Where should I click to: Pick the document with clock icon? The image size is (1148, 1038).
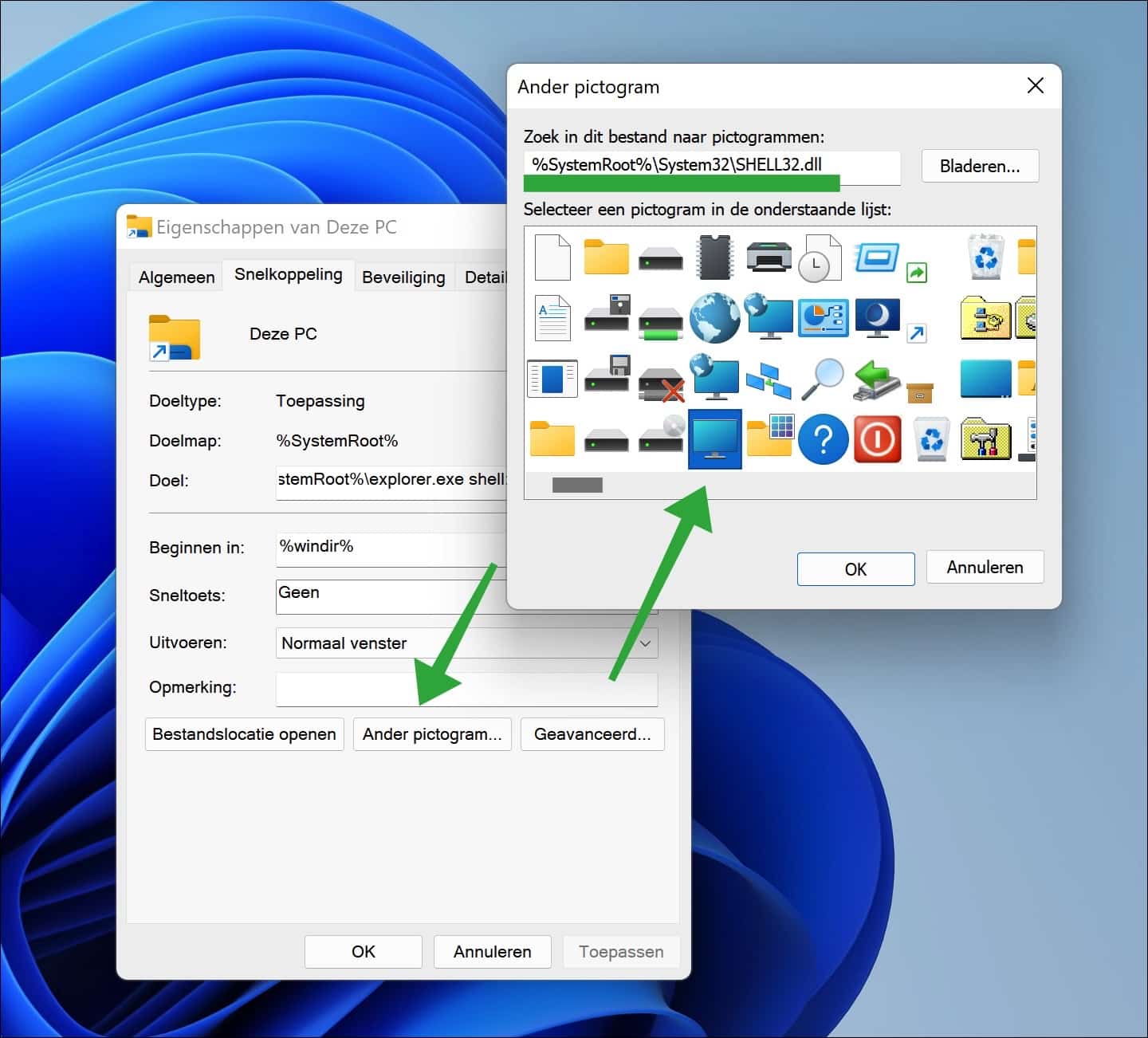[x=823, y=257]
